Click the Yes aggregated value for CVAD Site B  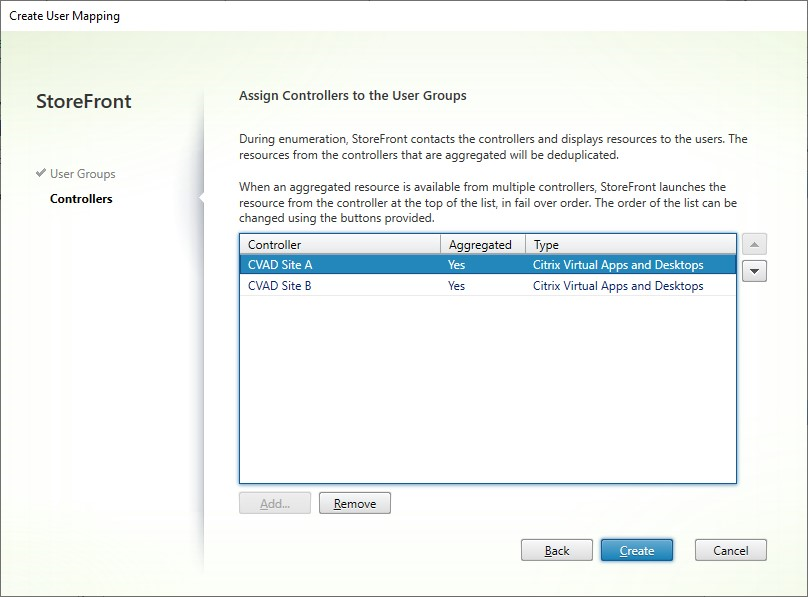(457, 285)
